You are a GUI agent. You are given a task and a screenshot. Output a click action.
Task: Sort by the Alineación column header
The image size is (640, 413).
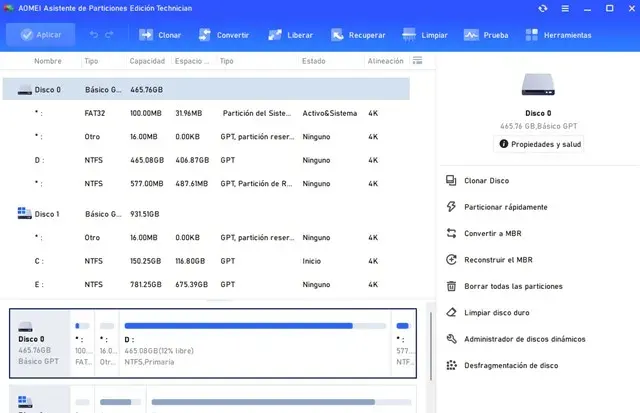point(385,61)
